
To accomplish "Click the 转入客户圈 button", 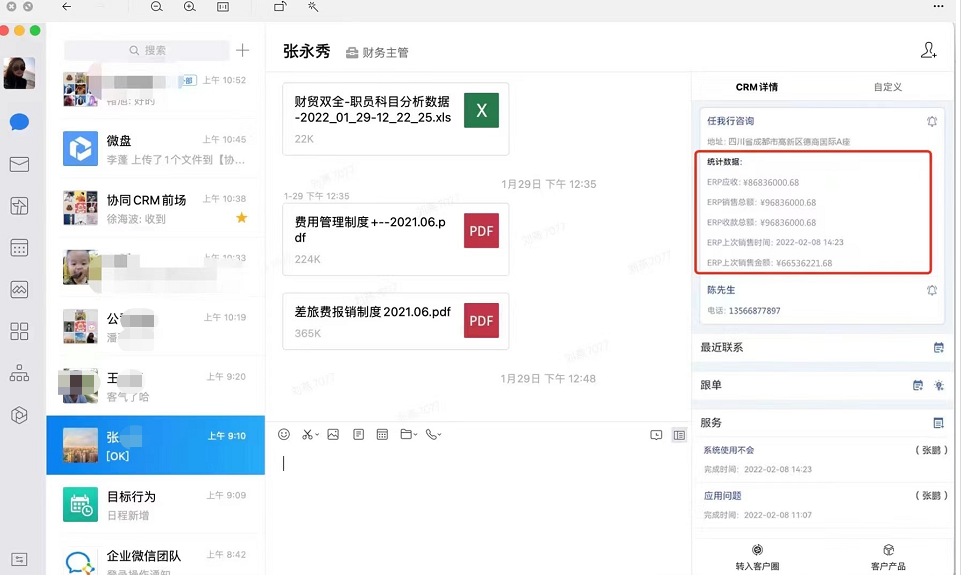I will [757, 557].
